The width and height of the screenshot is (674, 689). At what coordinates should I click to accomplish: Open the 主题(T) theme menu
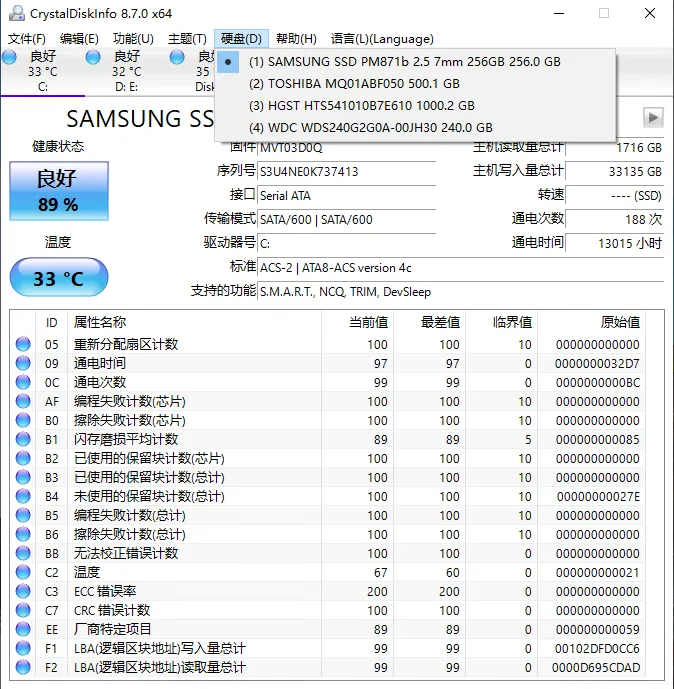(x=187, y=39)
